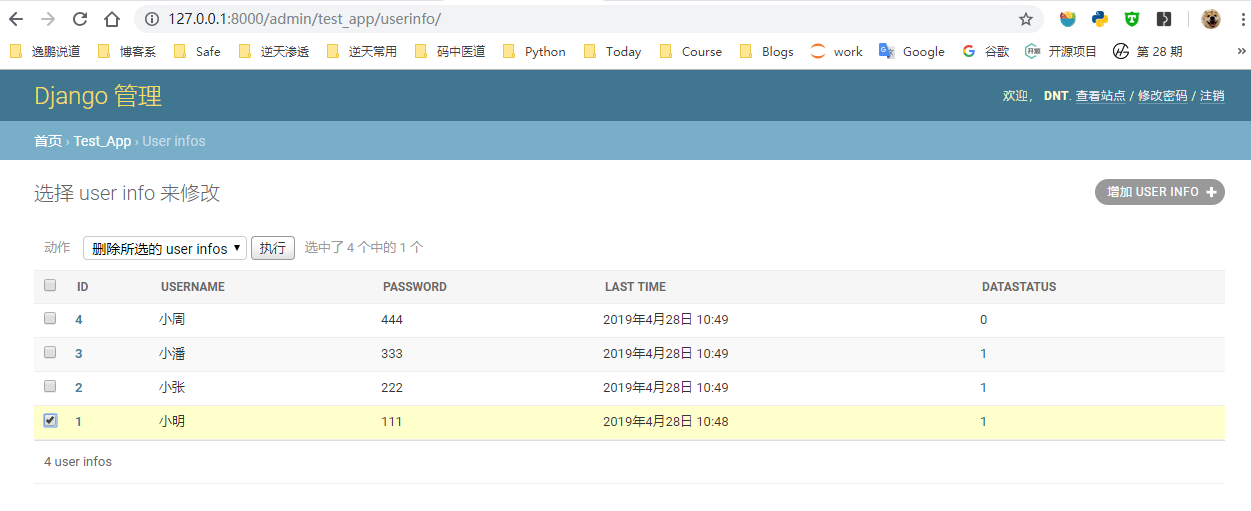Open the record with ID 3
The image size is (1251, 511).
[x=79, y=354]
